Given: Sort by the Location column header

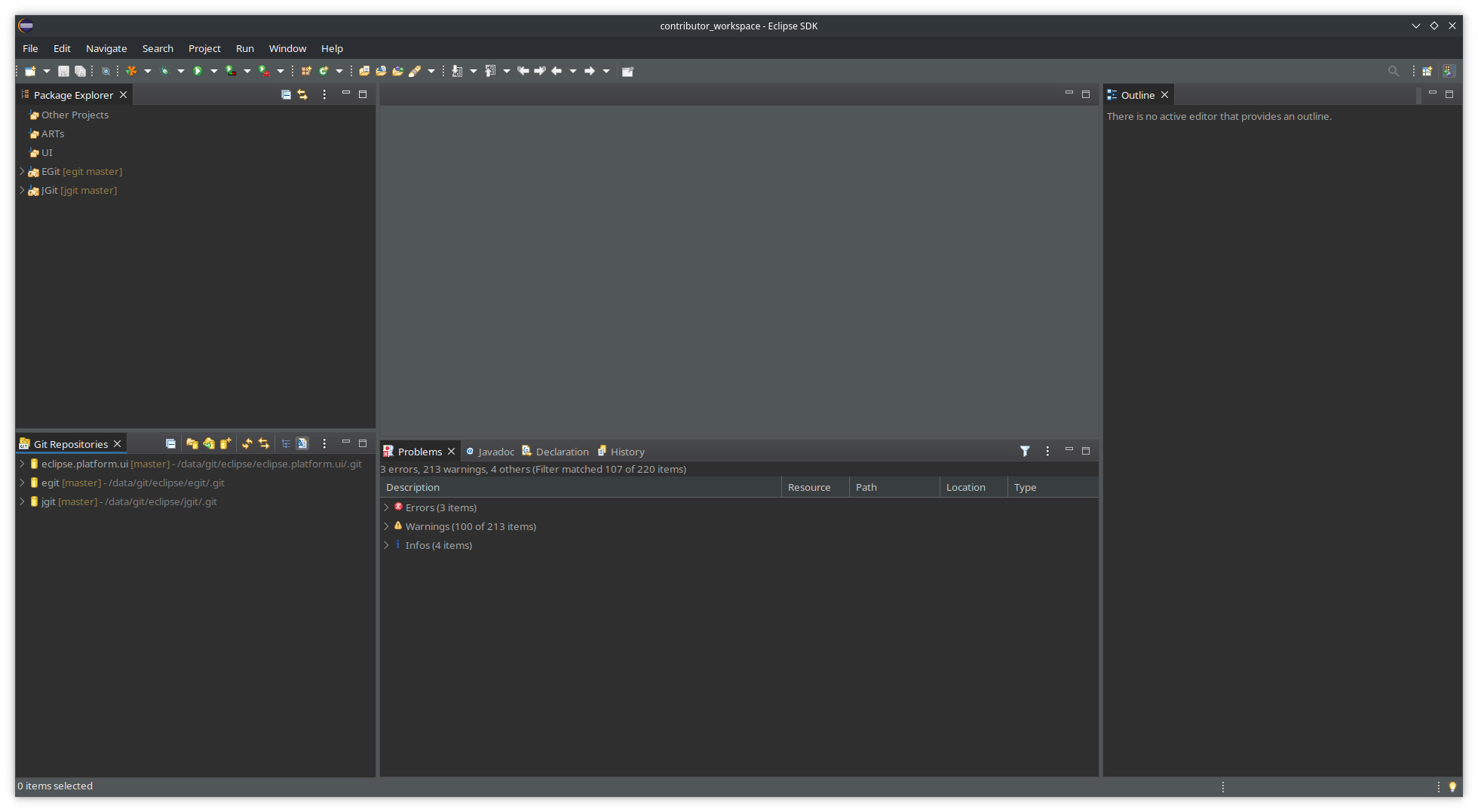Looking at the screenshot, I should point(966,487).
